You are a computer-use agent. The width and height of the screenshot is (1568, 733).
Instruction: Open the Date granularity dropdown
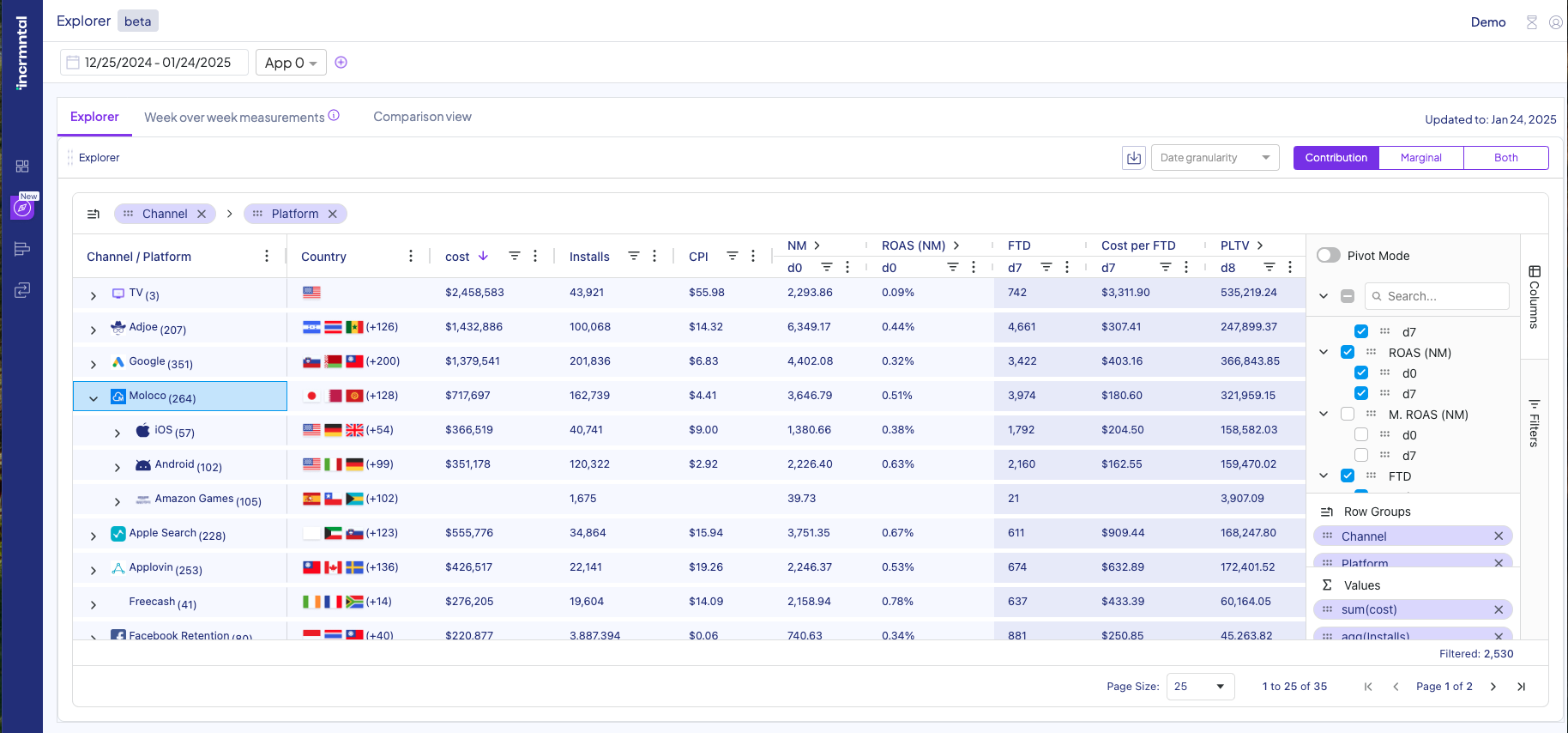click(x=1215, y=158)
